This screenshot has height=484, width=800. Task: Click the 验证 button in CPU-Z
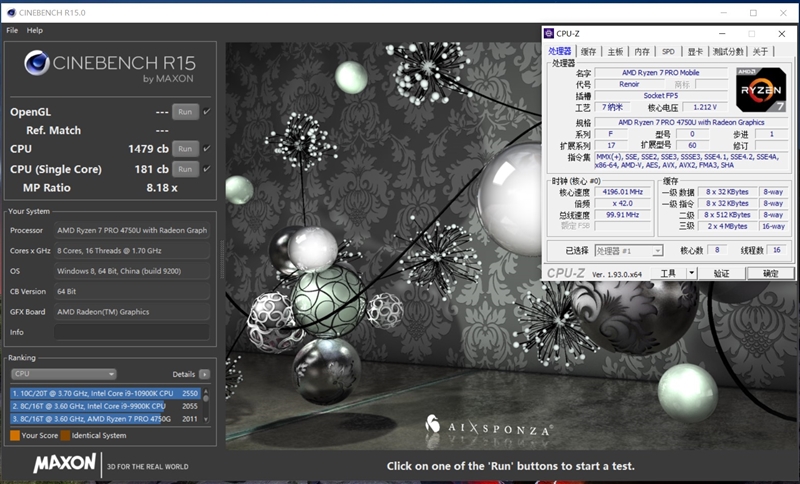pos(721,273)
